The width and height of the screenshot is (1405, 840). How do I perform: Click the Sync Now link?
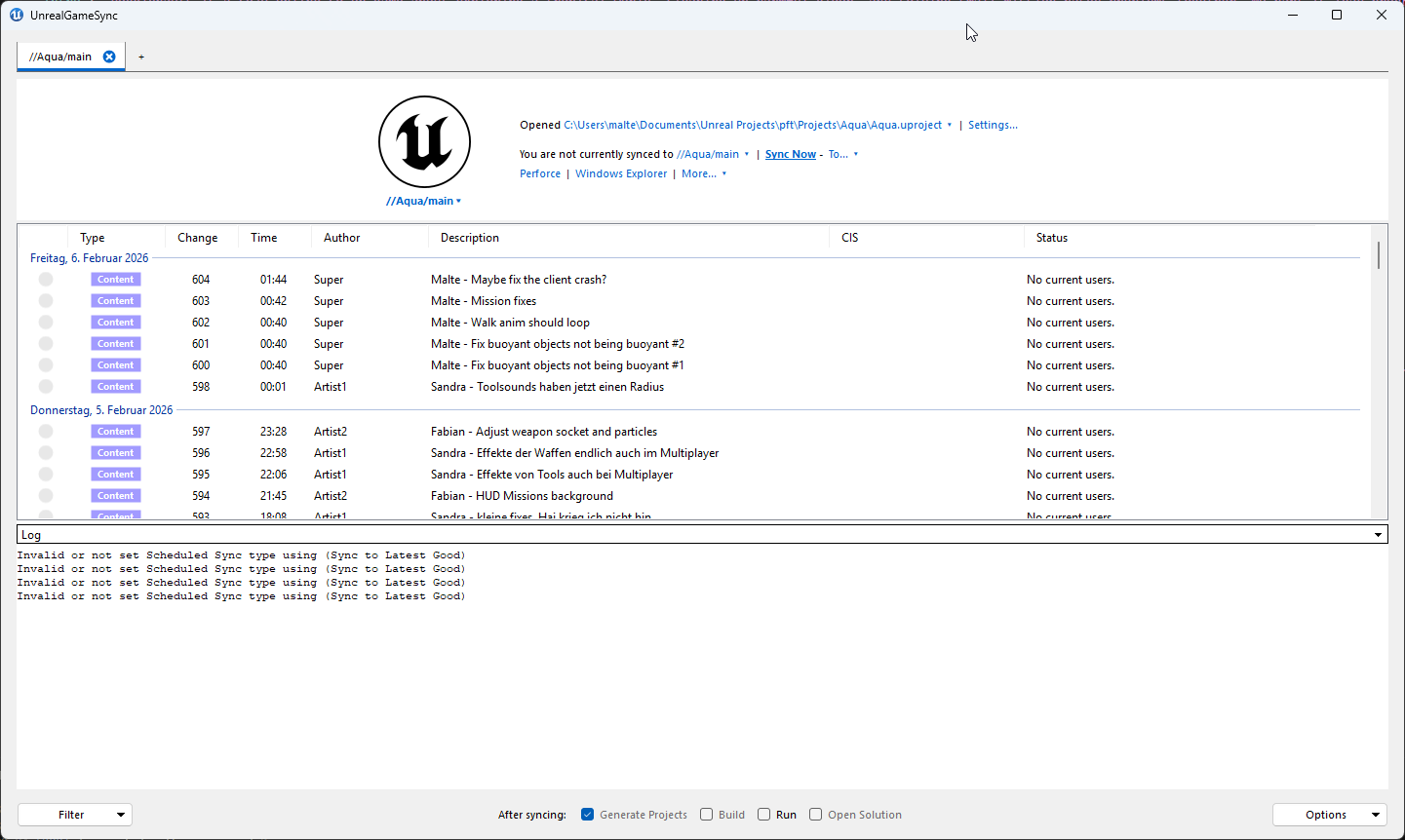791,154
